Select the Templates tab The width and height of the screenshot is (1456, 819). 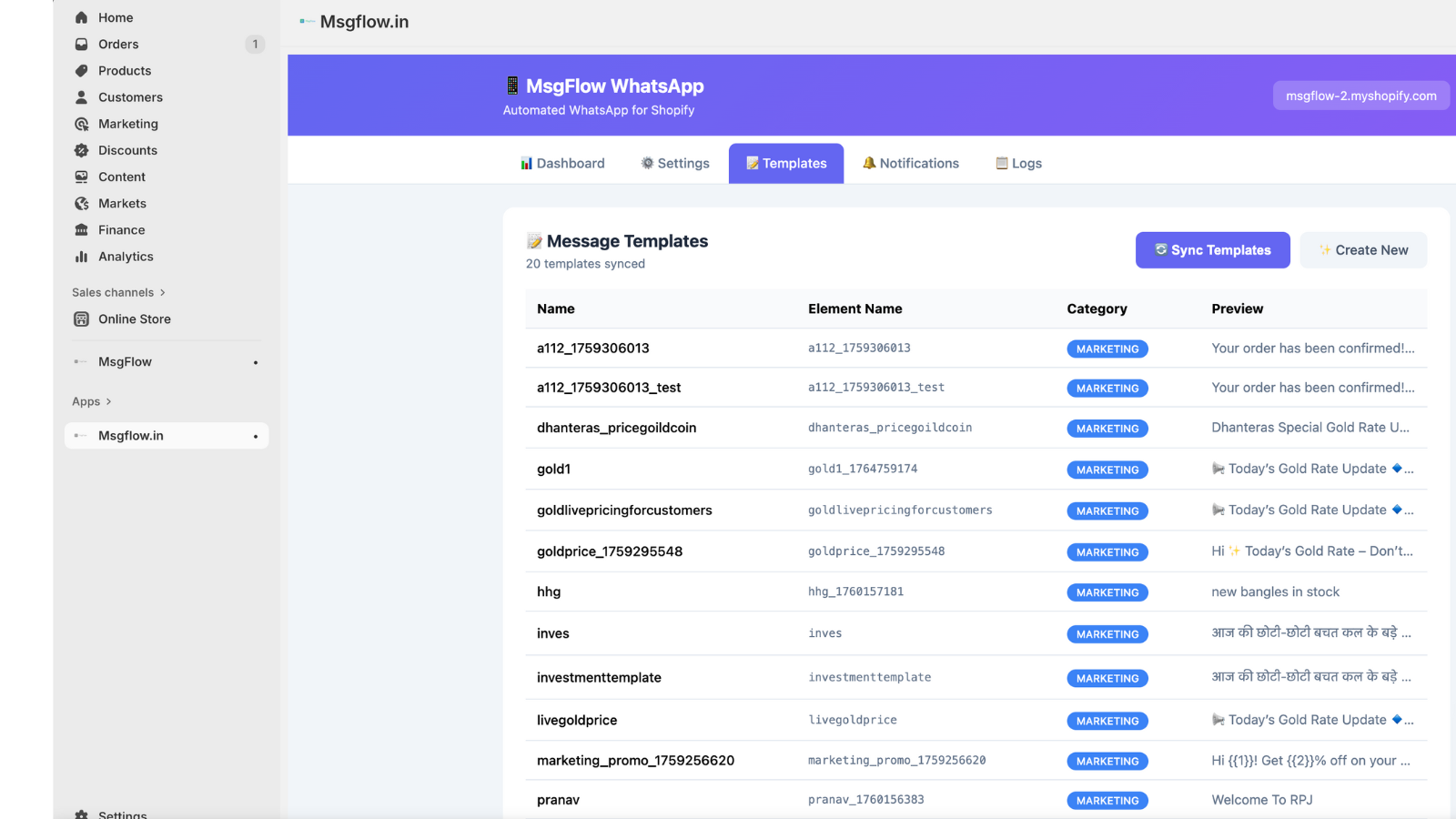point(786,164)
